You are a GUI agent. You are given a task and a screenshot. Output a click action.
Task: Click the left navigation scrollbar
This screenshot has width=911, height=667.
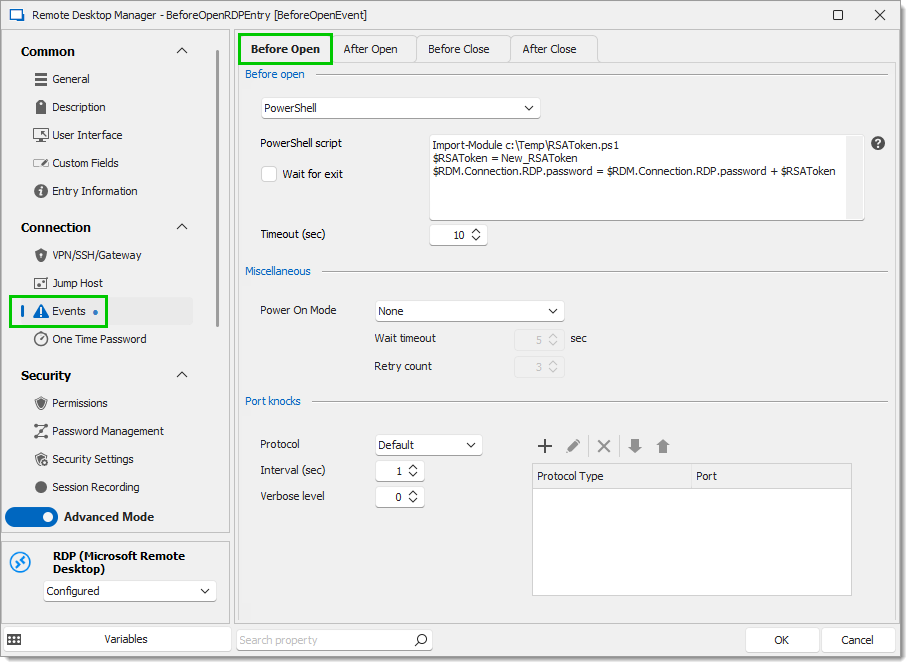(x=217, y=189)
